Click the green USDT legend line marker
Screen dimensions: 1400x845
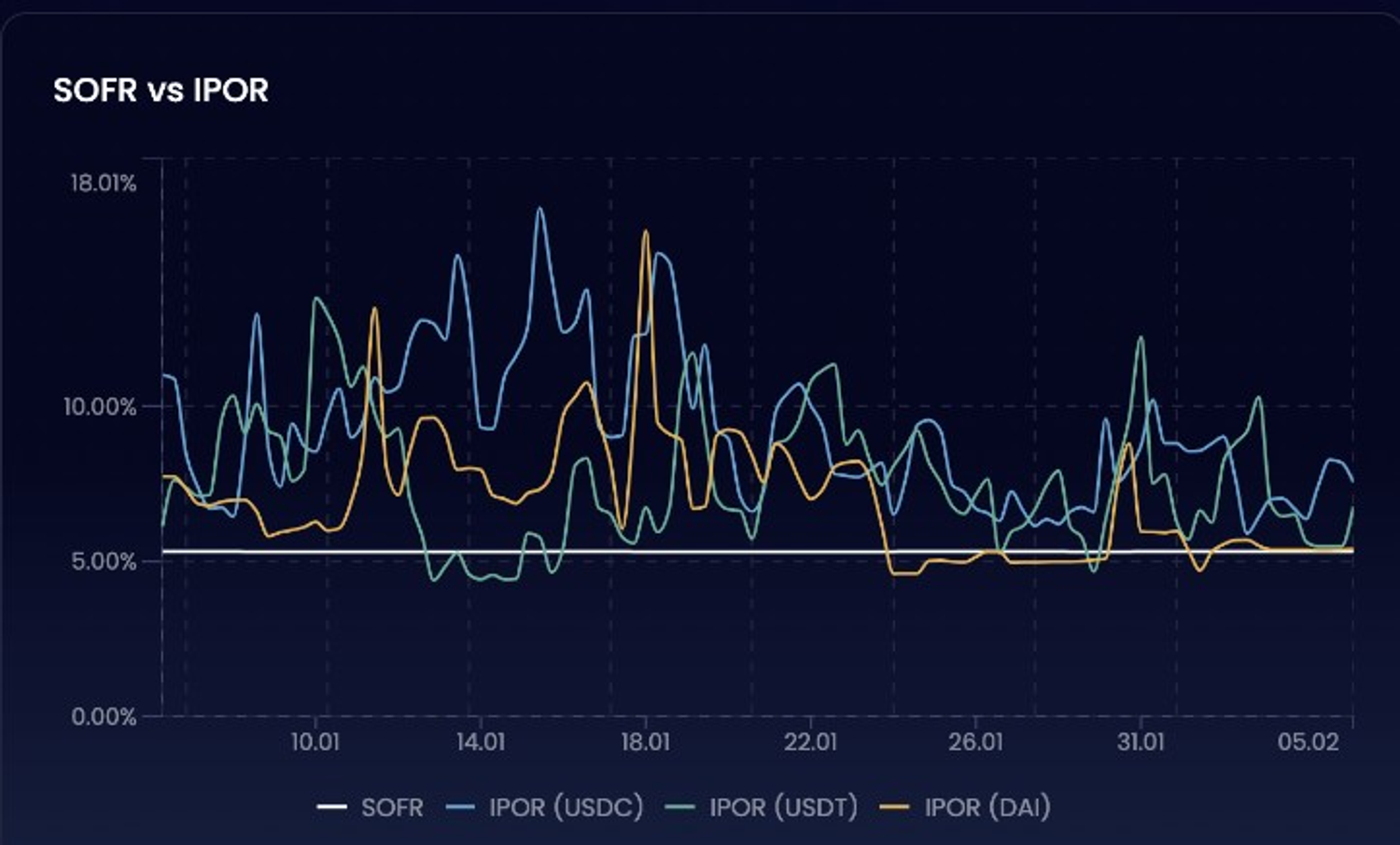[x=680, y=808]
